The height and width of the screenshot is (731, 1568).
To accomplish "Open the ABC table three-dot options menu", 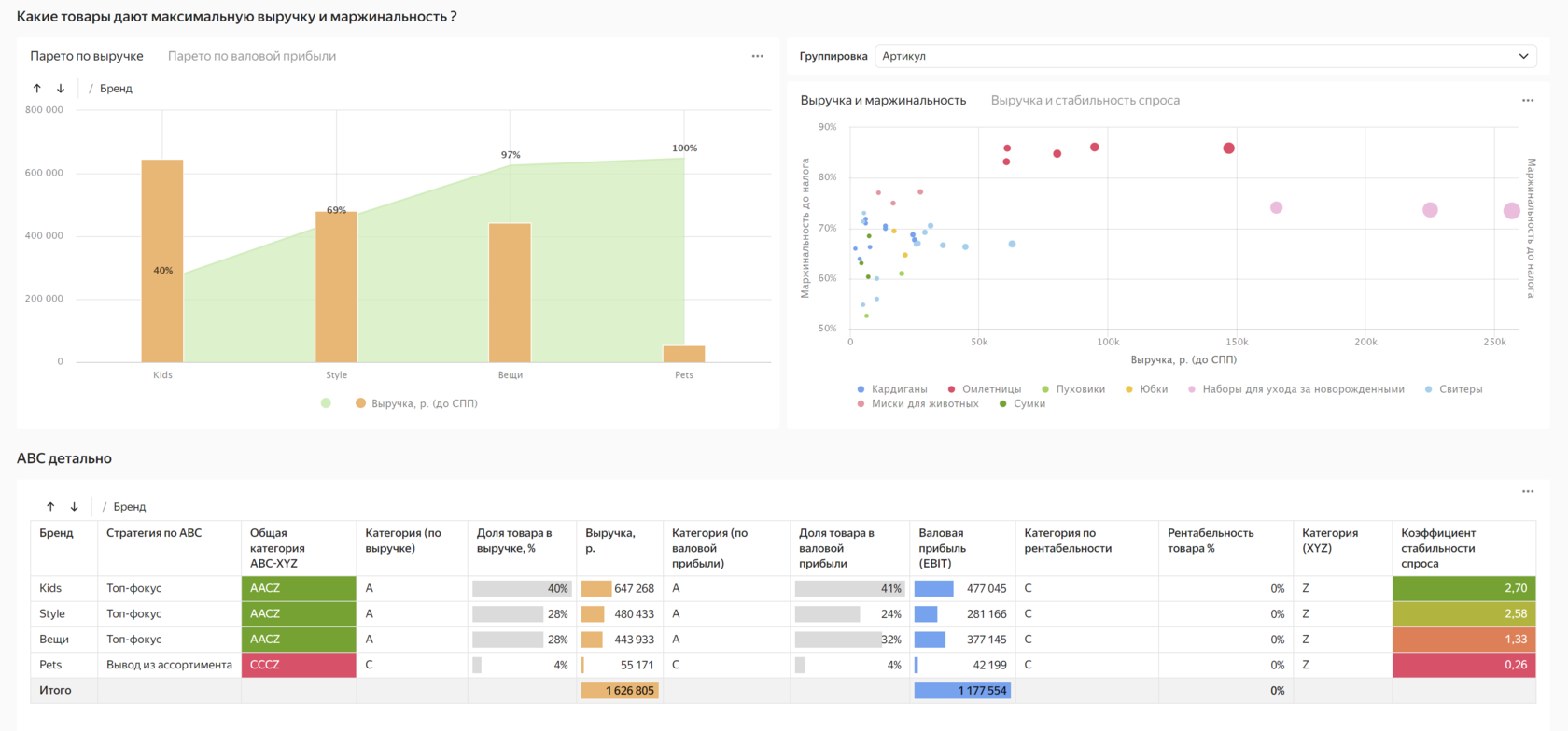I will [x=1527, y=491].
